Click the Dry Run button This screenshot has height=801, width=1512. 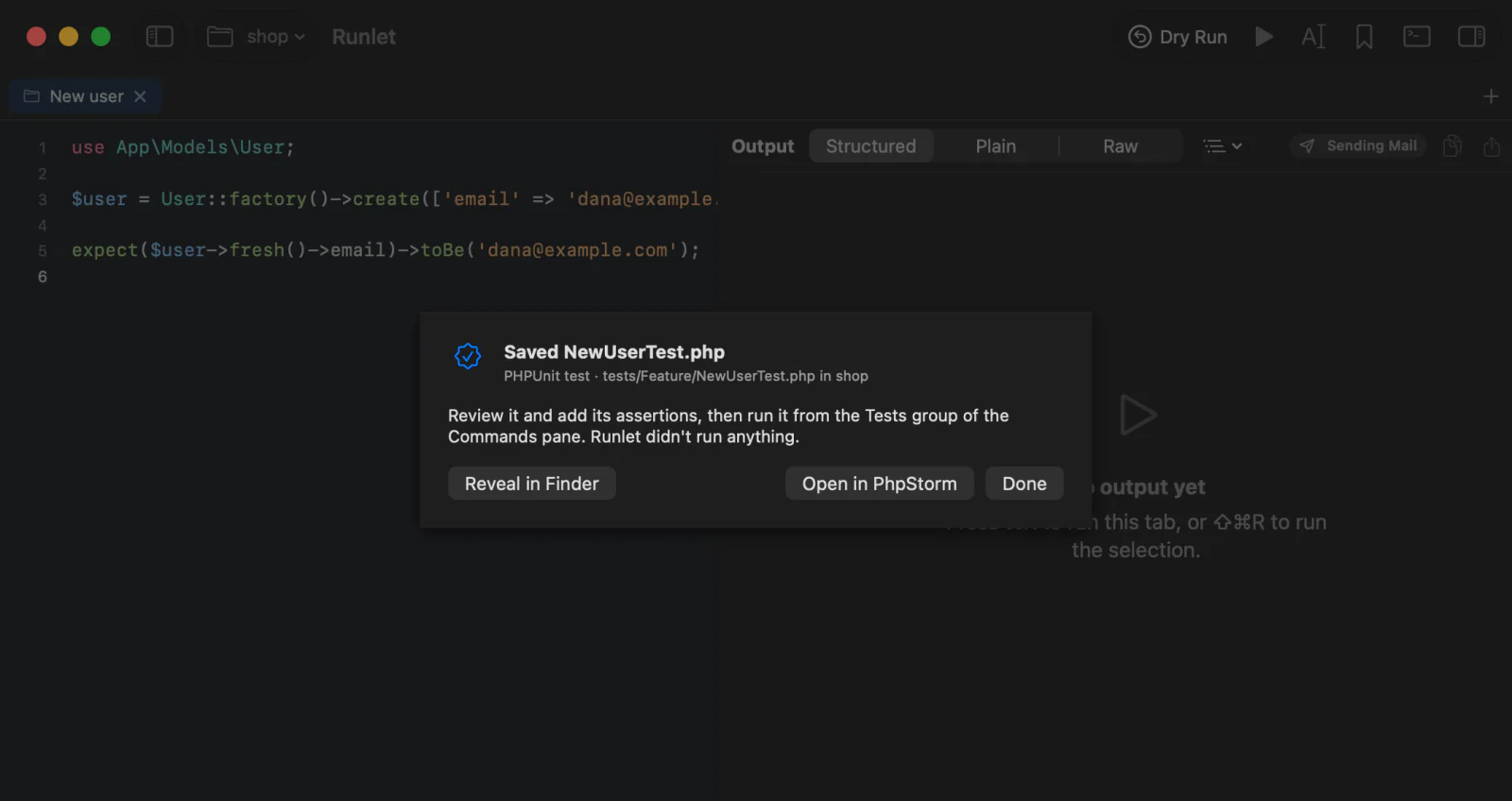[x=1177, y=37]
